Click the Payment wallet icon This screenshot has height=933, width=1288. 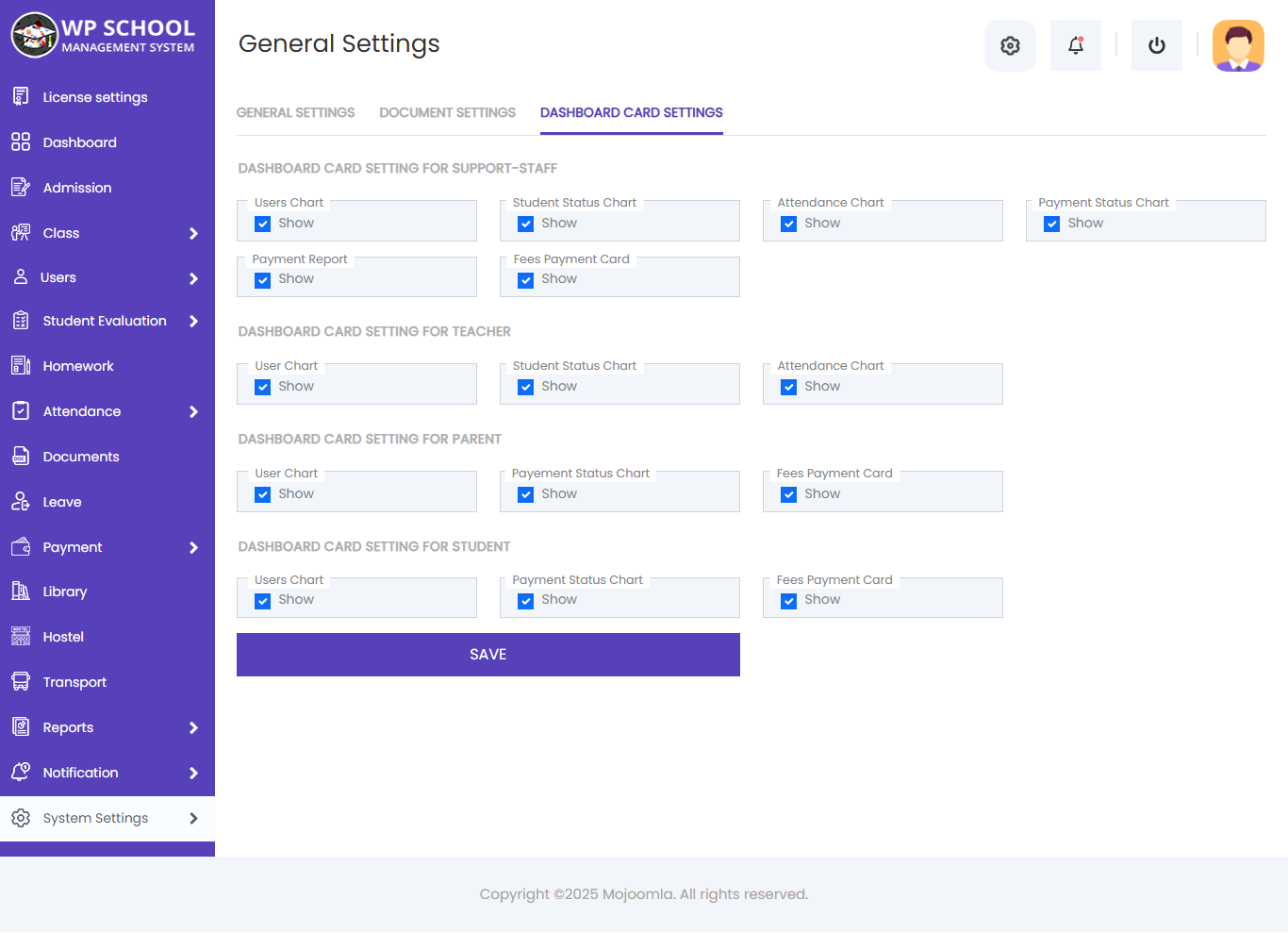point(21,546)
